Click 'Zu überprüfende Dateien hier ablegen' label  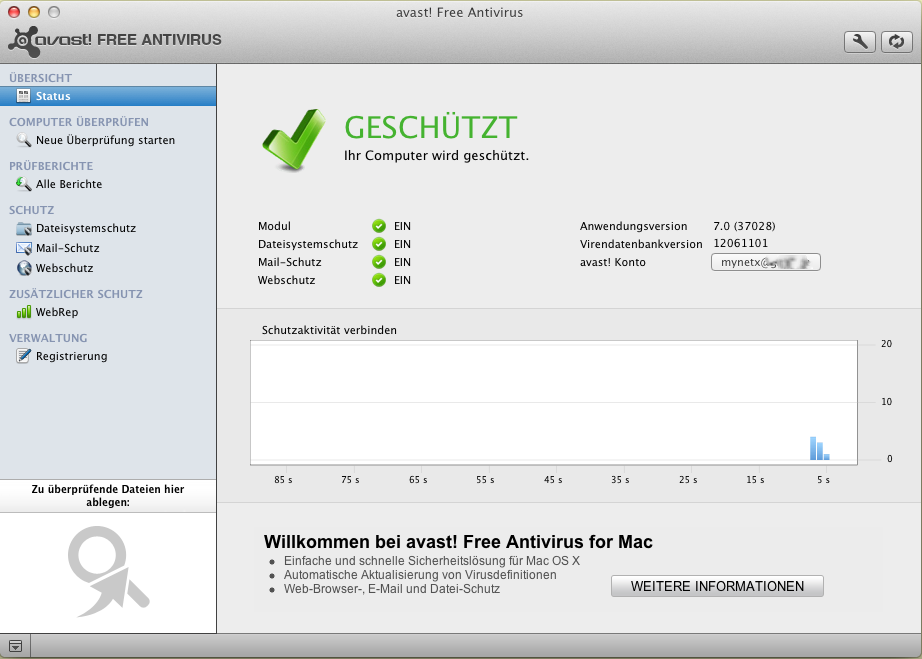tap(108, 496)
